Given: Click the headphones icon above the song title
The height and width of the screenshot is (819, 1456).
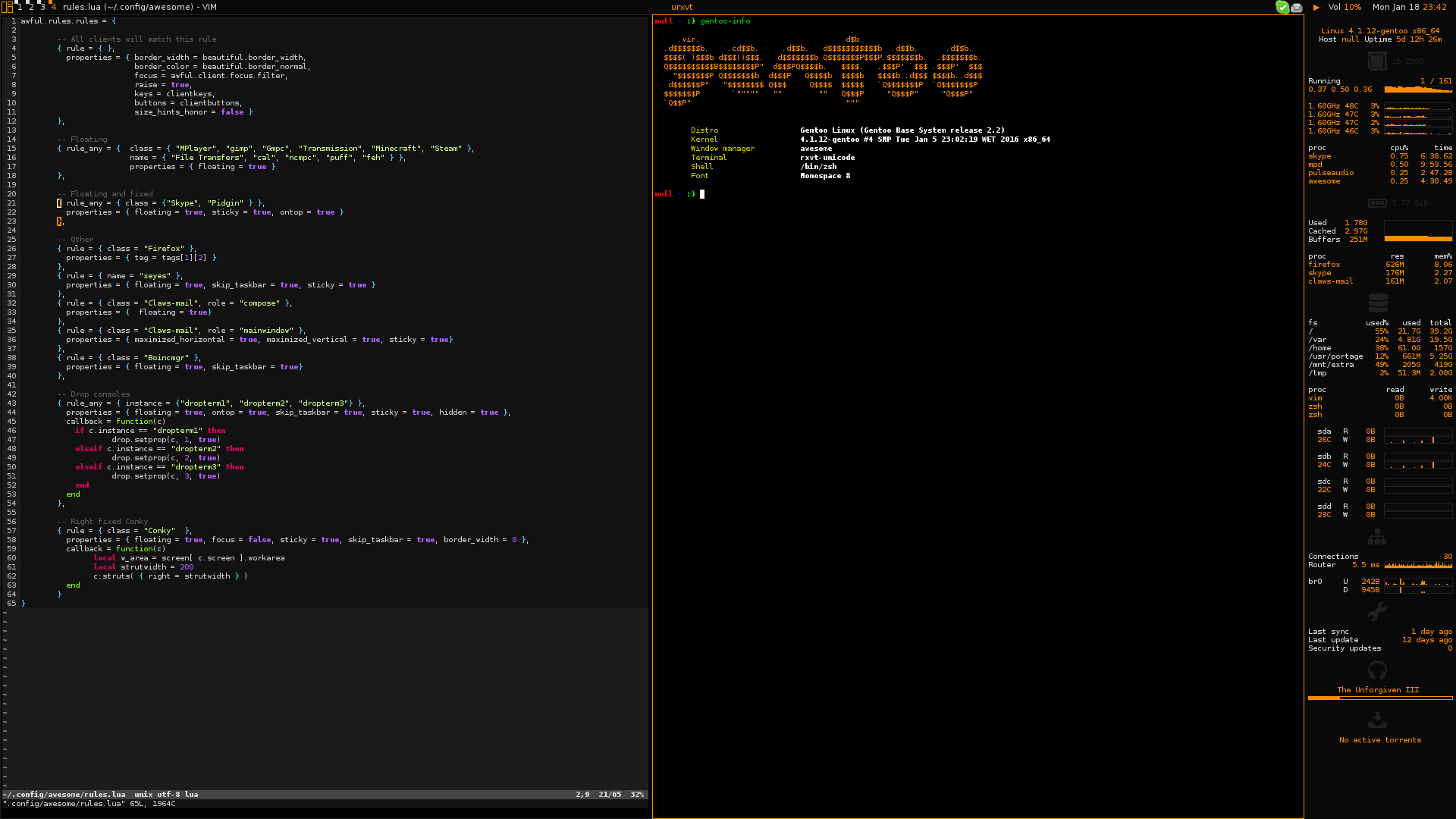Looking at the screenshot, I should pos(1377,670).
